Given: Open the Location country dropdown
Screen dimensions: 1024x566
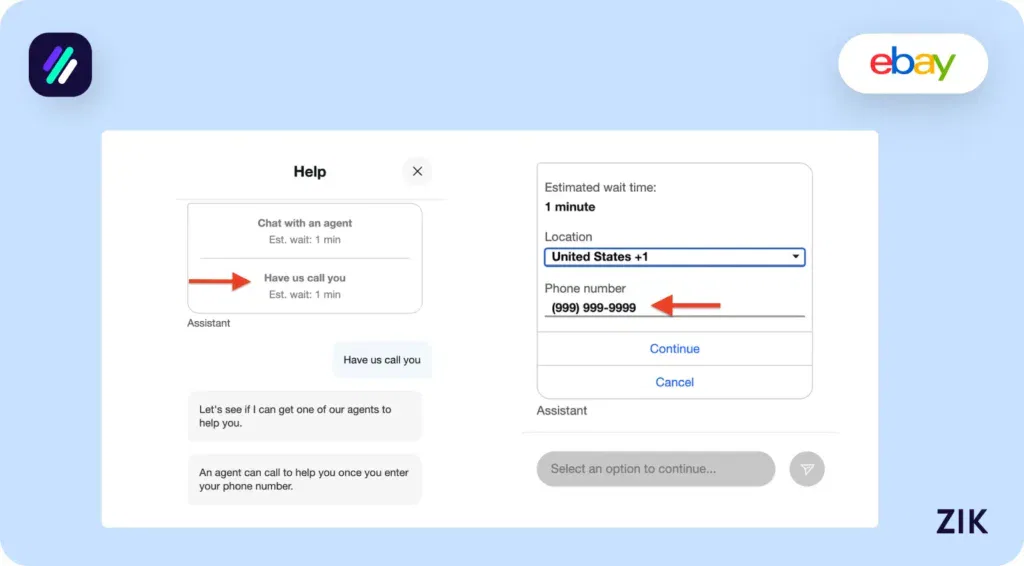Looking at the screenshot, I should coord(674,257).
